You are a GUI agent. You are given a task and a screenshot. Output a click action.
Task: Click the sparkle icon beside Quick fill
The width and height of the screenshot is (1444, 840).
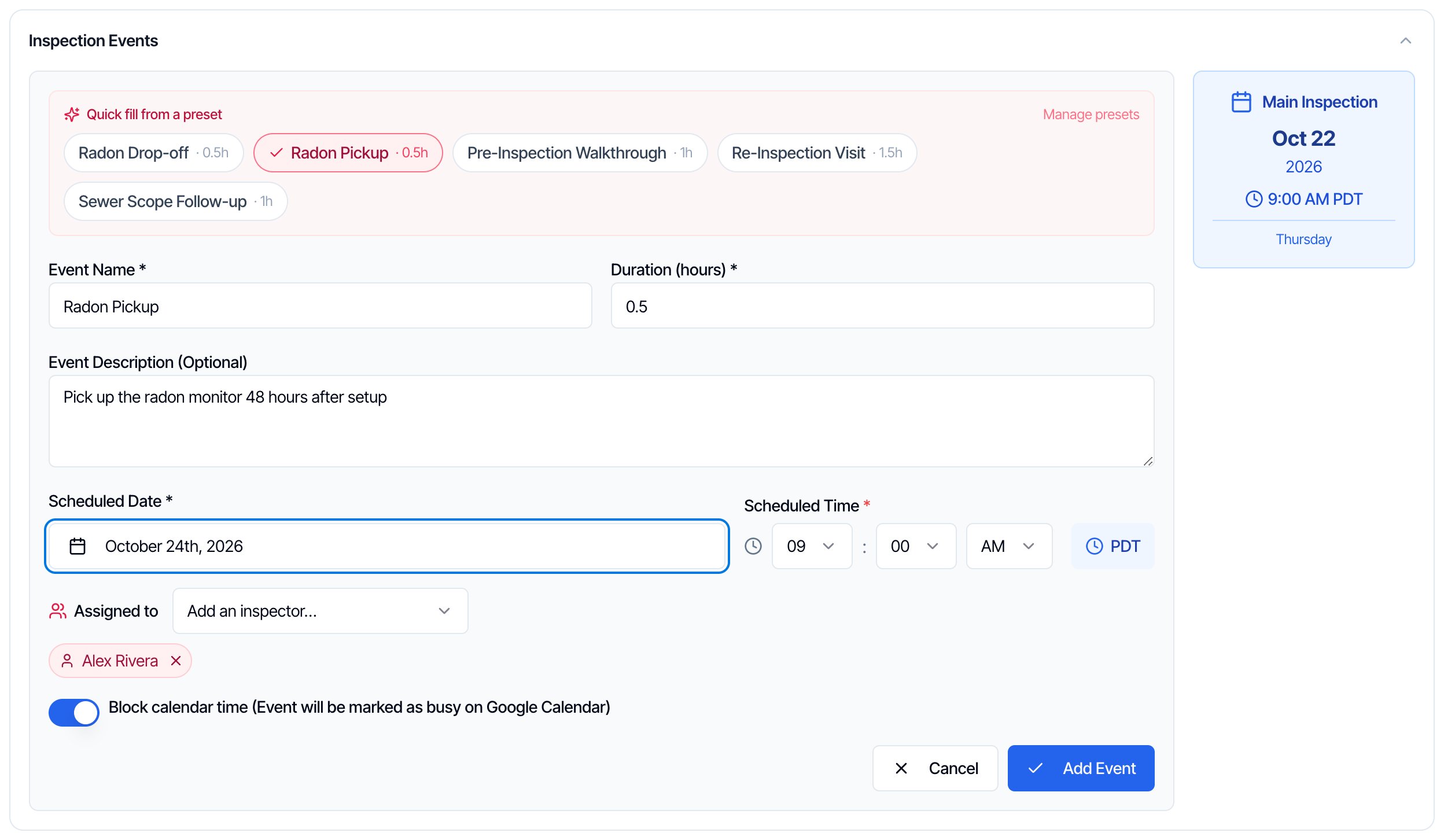[72, 114]
